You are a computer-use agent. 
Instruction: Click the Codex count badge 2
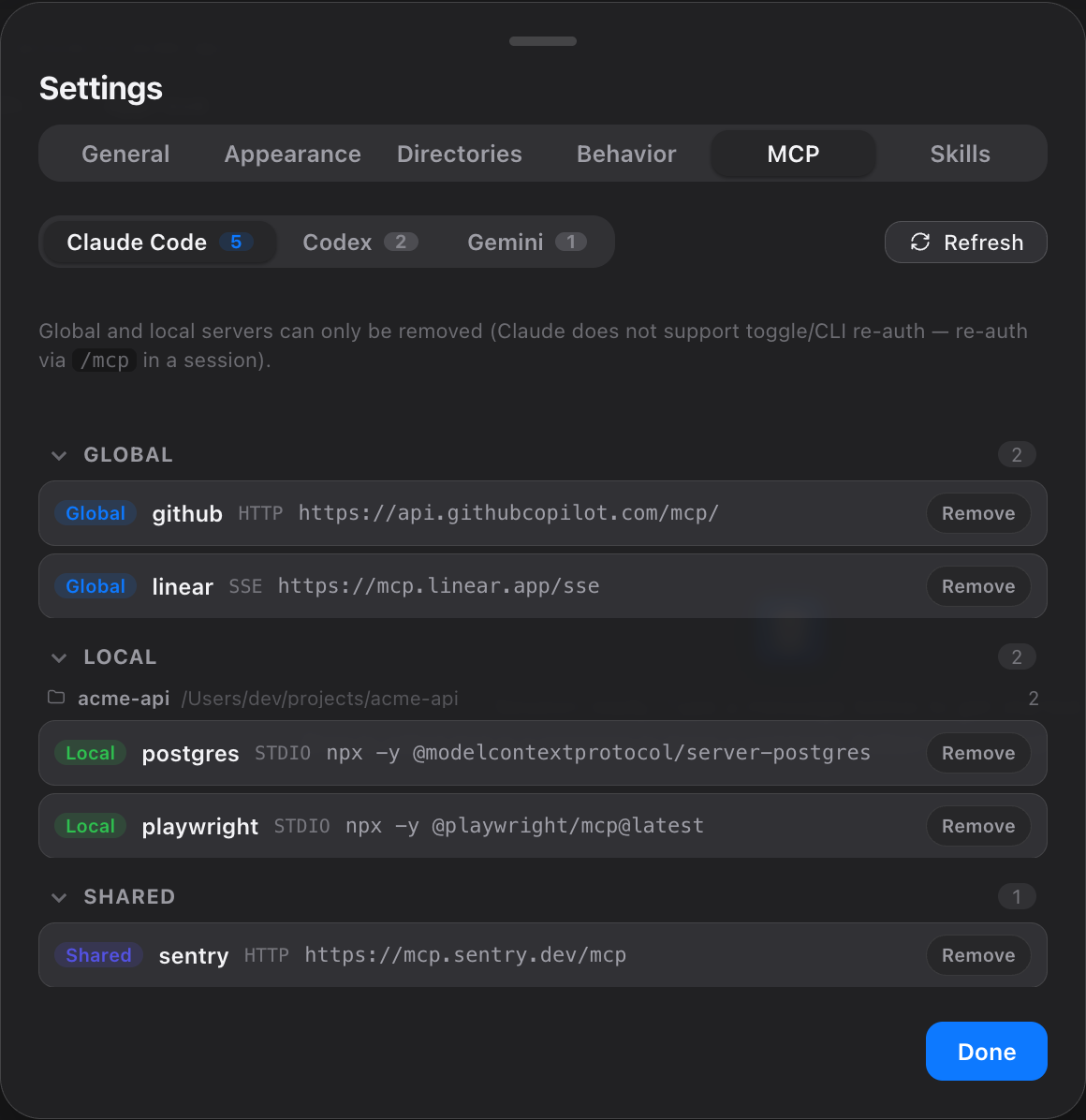tap(401, 243)
